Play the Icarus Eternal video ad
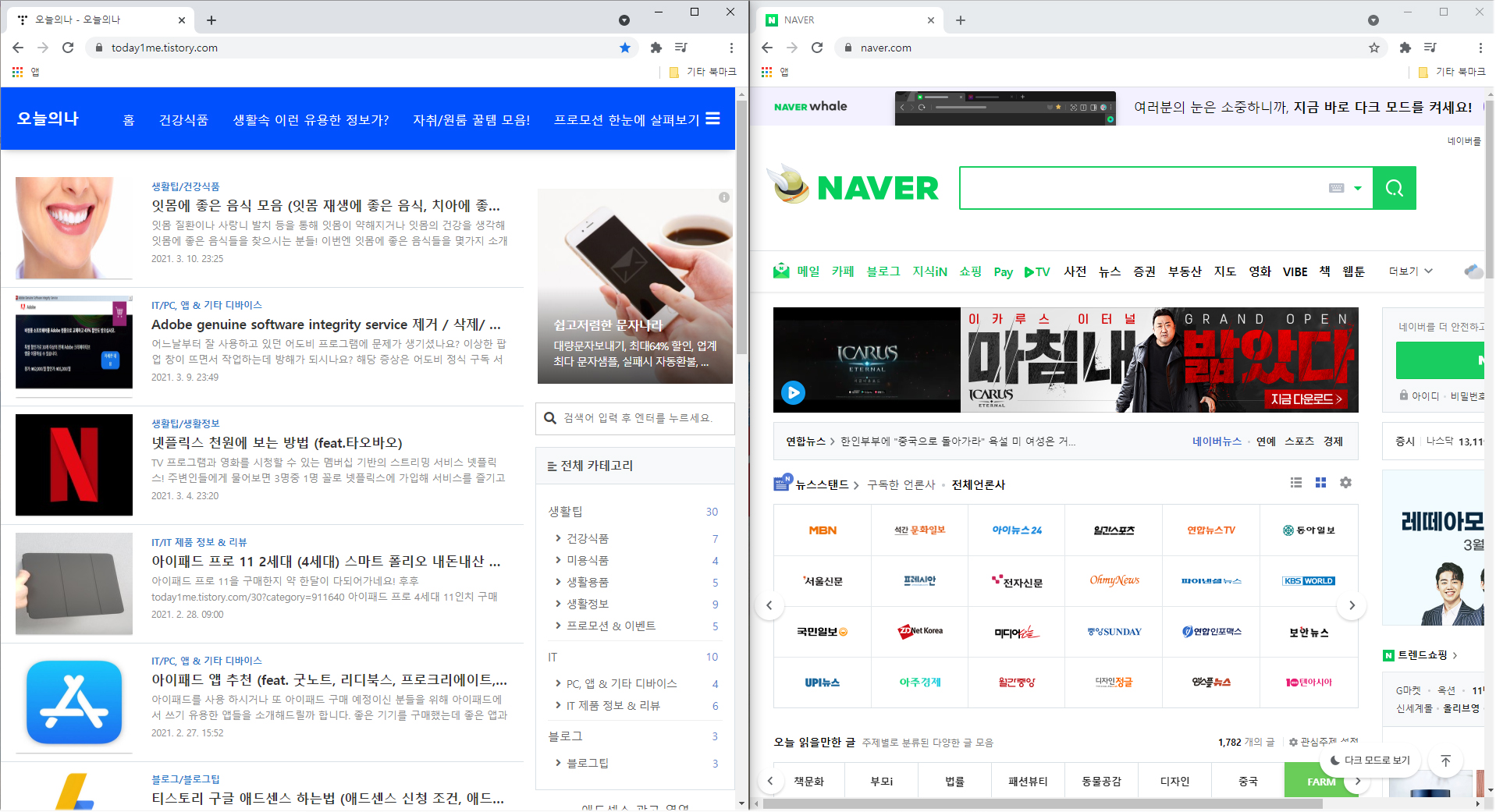1496x812 pixels. 794,392
